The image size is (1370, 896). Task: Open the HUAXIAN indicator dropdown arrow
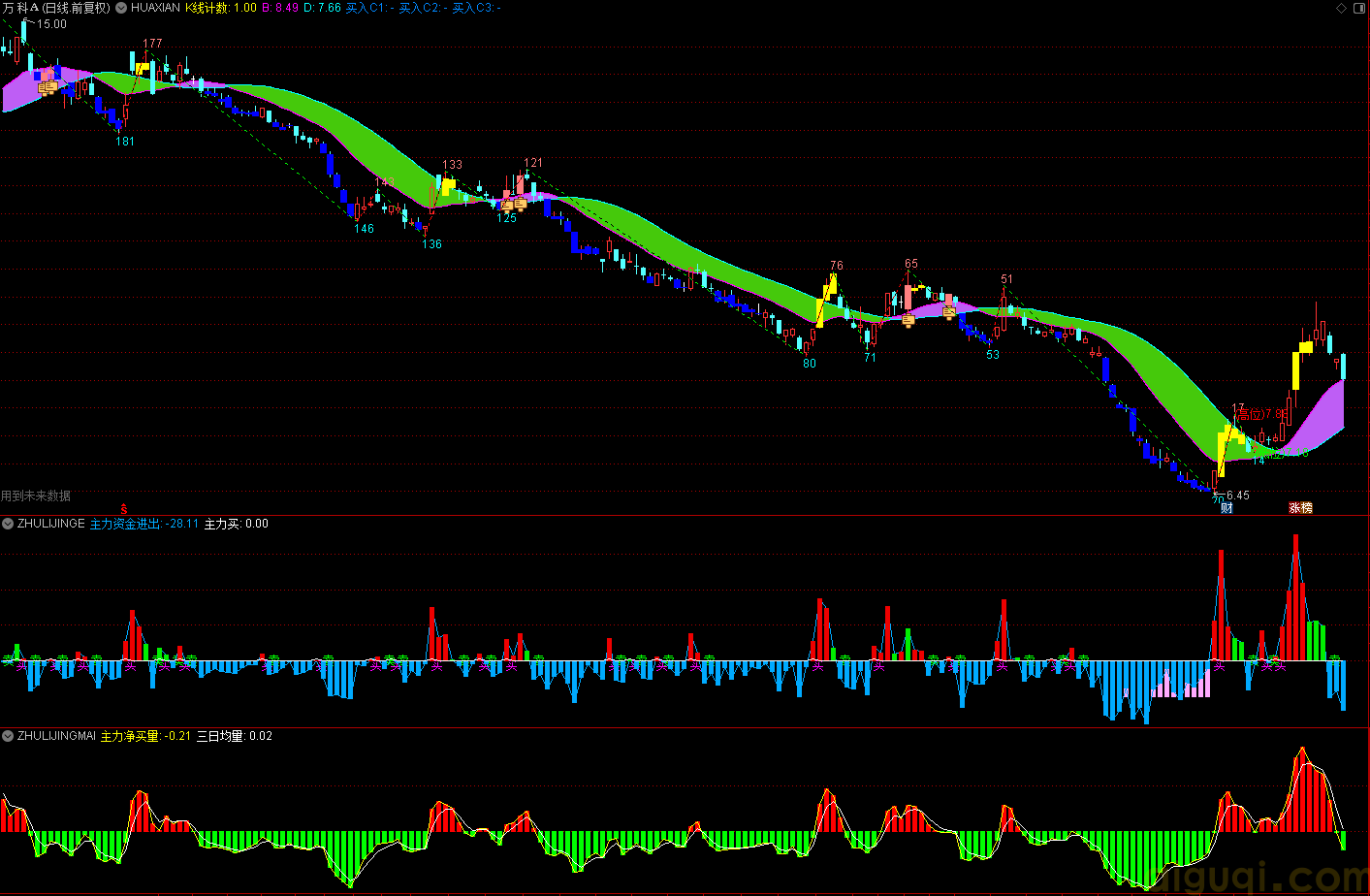[x=121, y=8]
